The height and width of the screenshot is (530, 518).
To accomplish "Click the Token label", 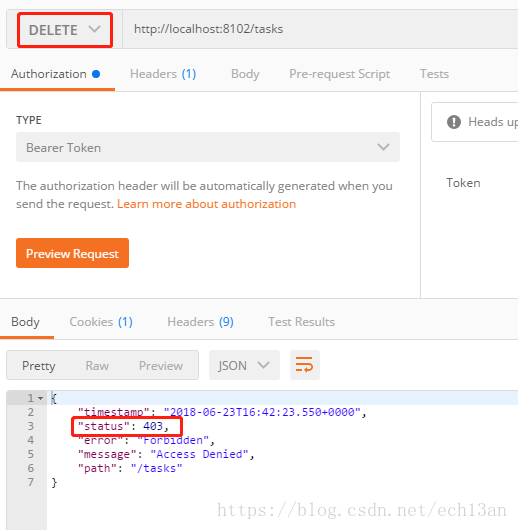I will pyautogui.click(x=463, y=183).
